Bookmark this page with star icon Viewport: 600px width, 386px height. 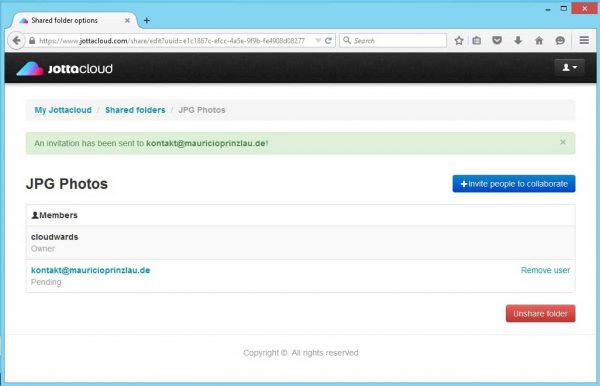[x=459, y=41]
